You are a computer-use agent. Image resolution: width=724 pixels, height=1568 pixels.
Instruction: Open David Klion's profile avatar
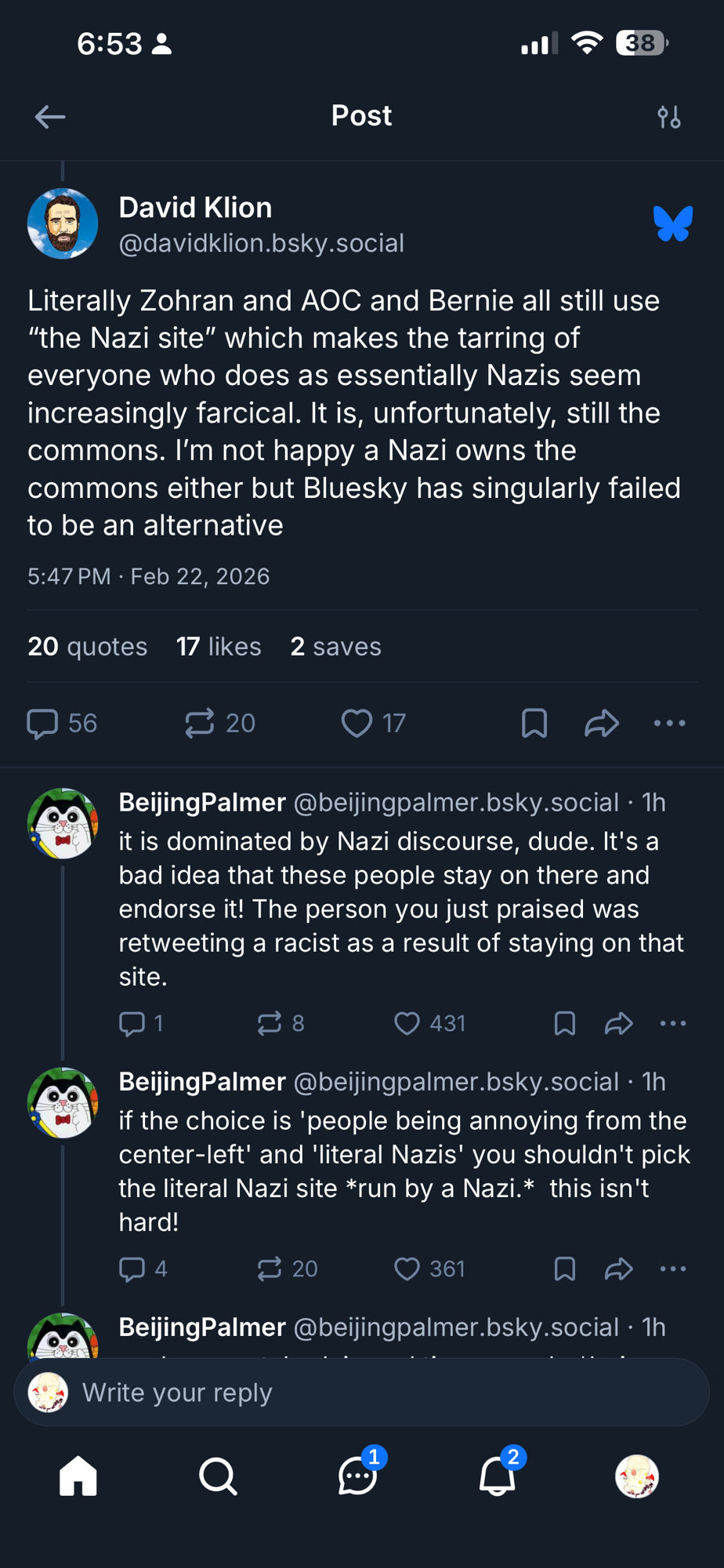click(63, 223)
